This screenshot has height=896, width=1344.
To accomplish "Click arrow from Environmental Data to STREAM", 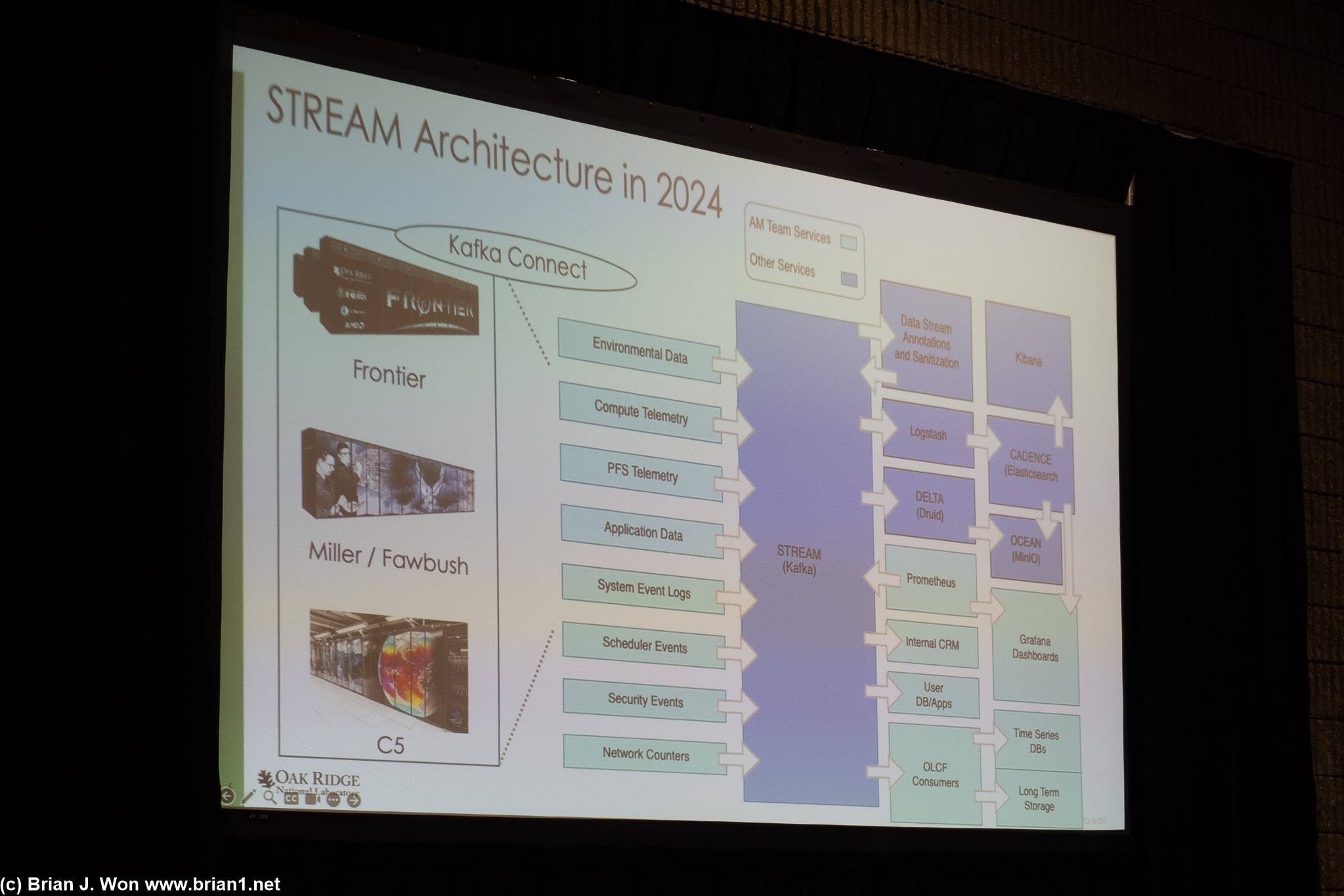I will coord(733,367).
